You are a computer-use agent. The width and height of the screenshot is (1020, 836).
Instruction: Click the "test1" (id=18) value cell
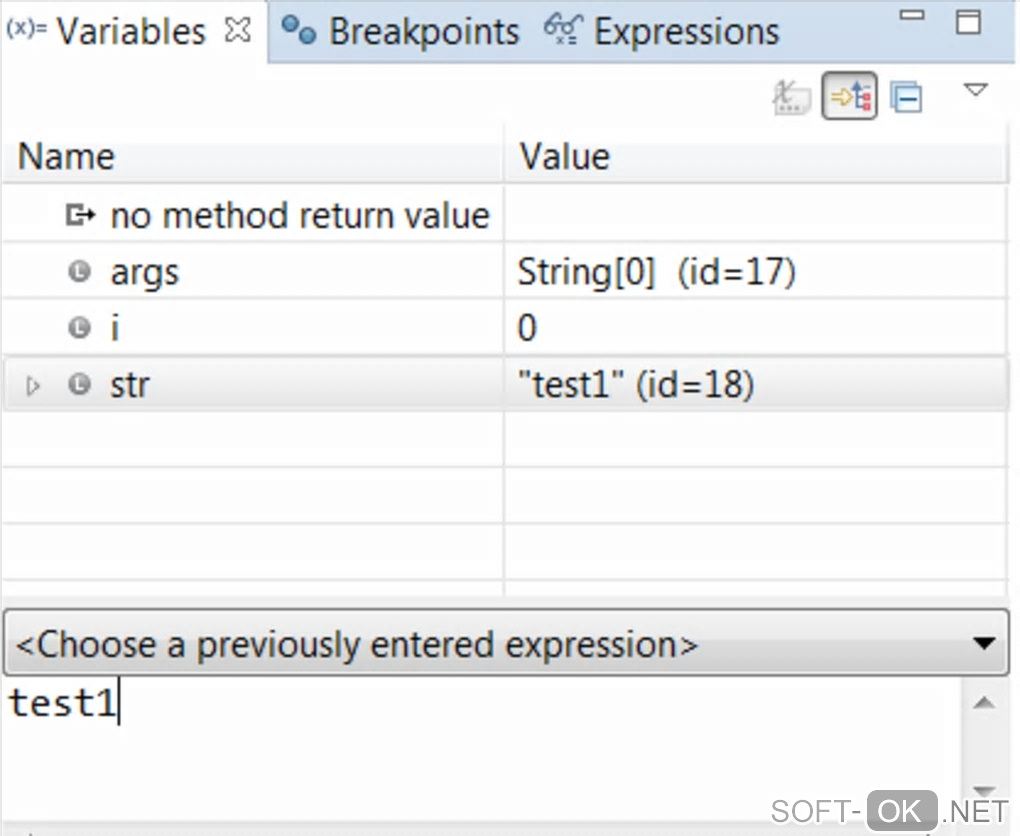click(635, 385)
